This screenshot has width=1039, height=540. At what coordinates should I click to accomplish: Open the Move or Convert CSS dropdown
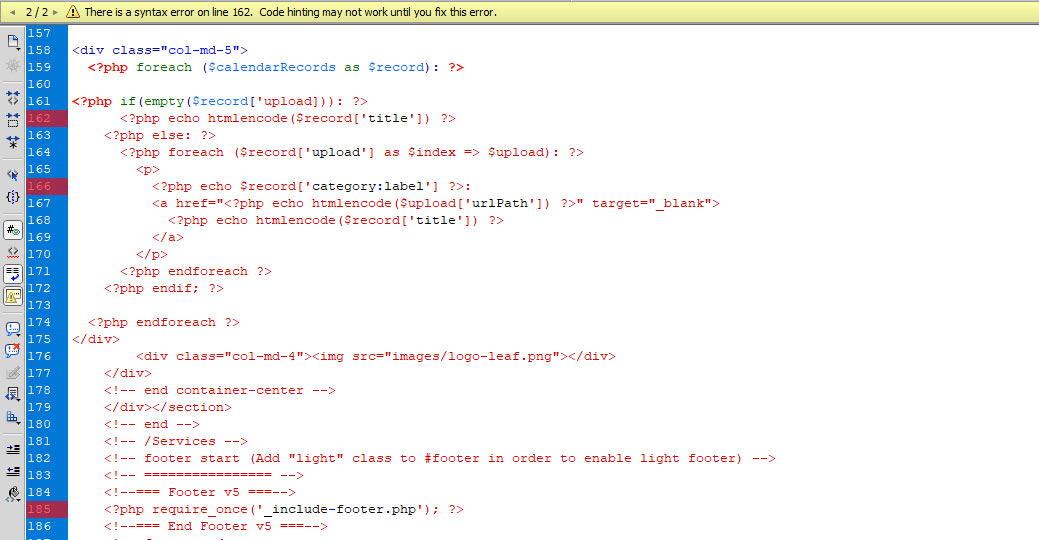click(13, 417)
